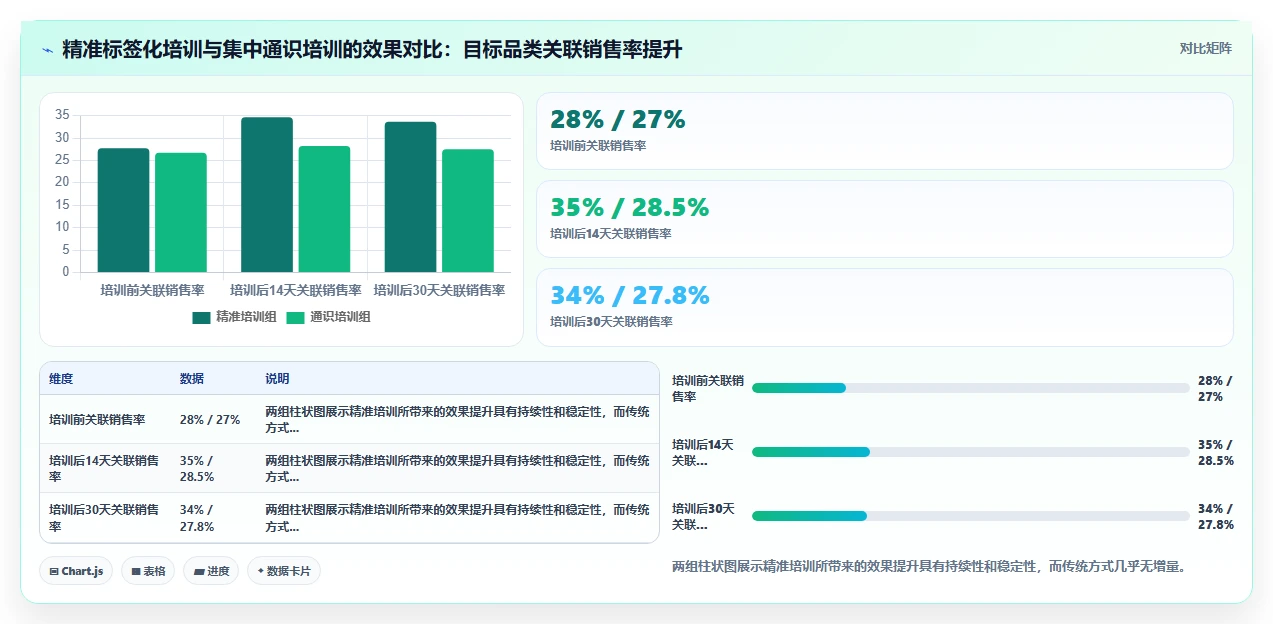Click the Chart.js tag chip
This screenshot has width=1273, height=624.
coord(76,571)
